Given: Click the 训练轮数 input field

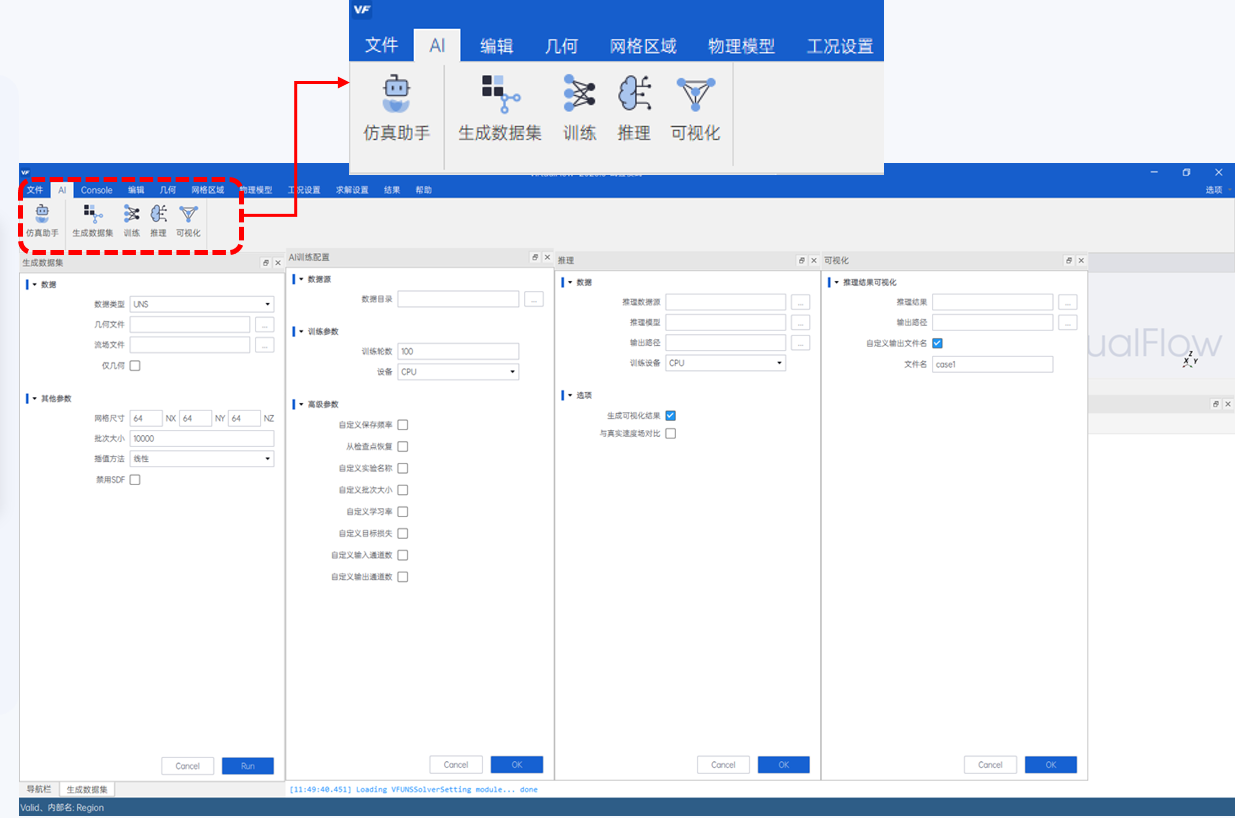Looking at the screenshot, I should pos(458,351).
